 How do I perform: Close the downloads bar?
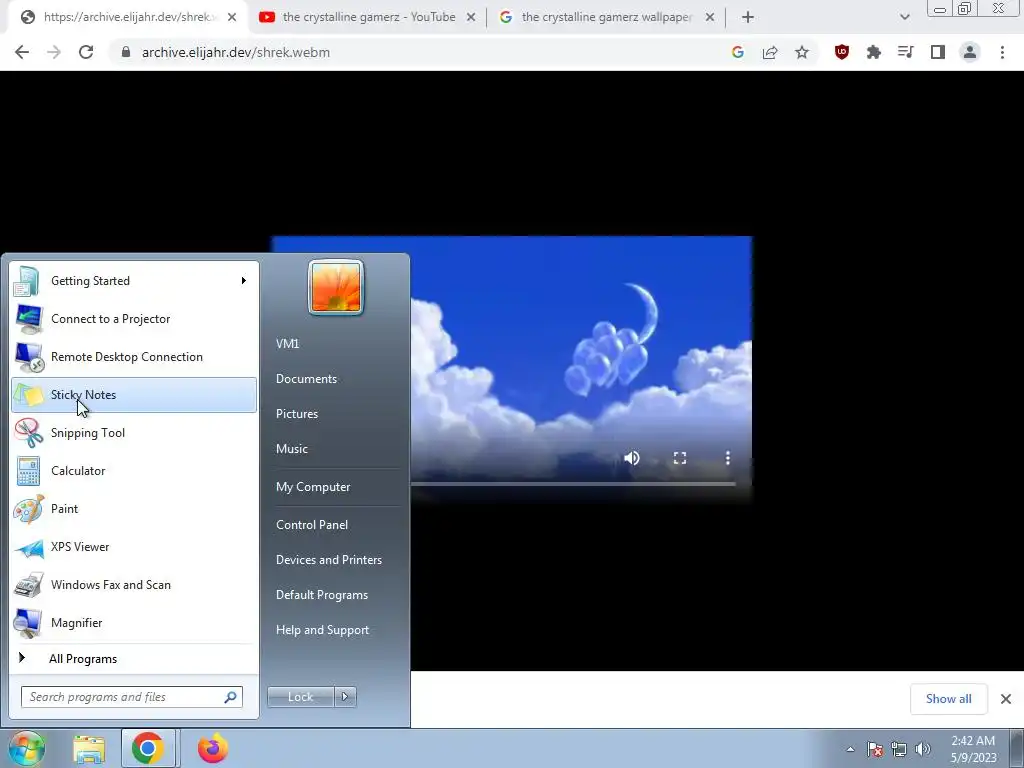pyautogui.click(x=1006, y=699)
